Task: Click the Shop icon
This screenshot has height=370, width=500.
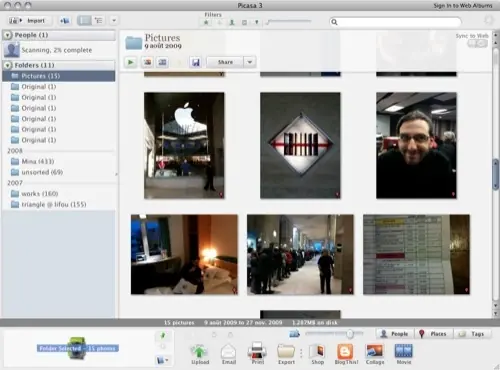Action: [317, 354]
